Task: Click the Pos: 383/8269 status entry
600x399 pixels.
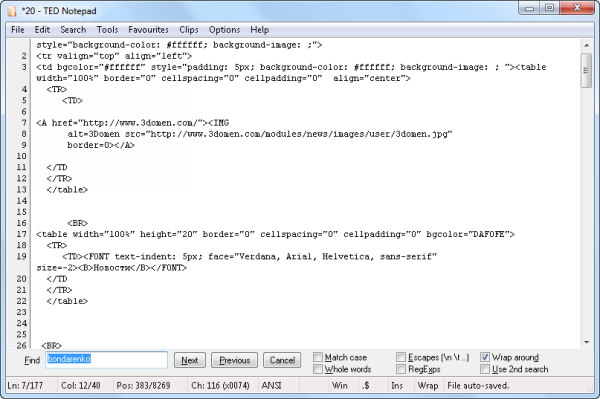Action: (x=143, y=386)
